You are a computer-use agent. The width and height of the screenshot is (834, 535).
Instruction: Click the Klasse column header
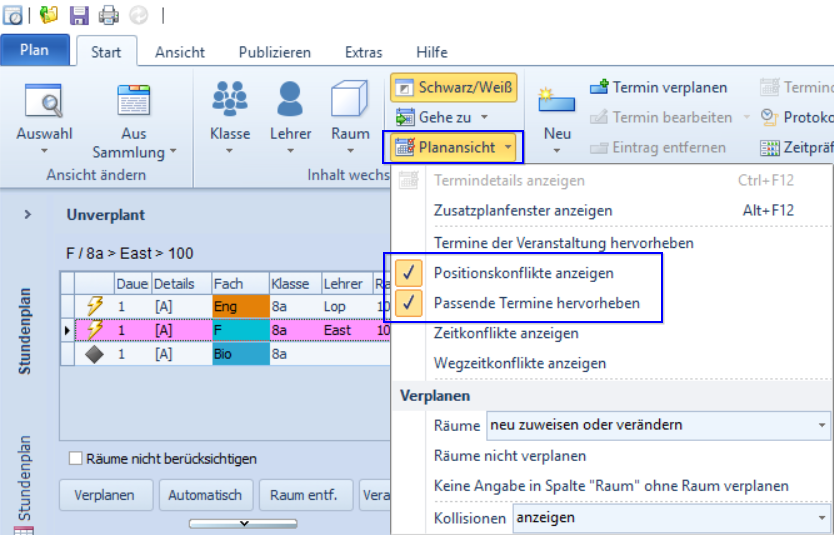(295, 283)
